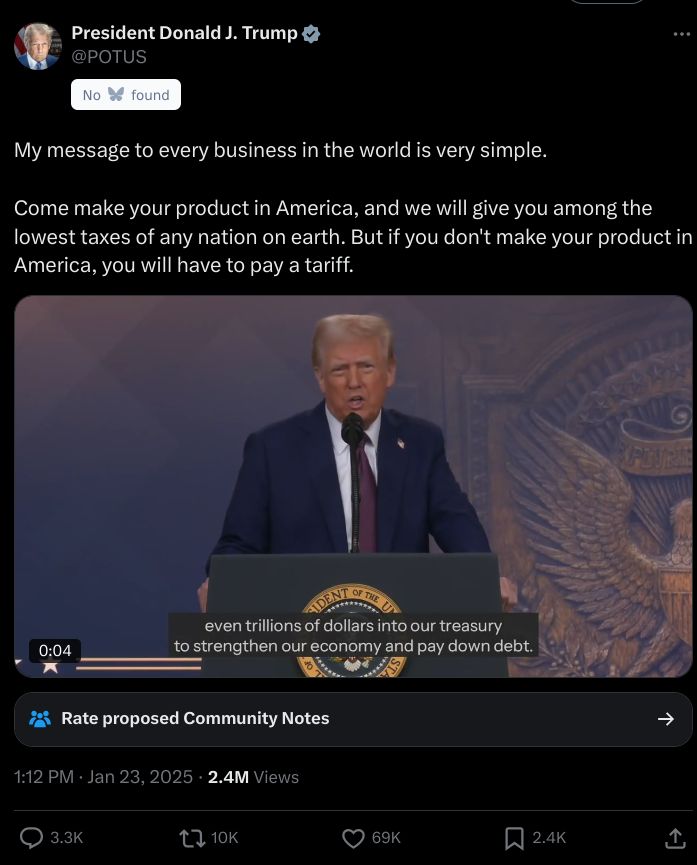This screenshot has width=697, height=865.
Task: Open the reply comment icon
Action: click(x=31, y=838)
